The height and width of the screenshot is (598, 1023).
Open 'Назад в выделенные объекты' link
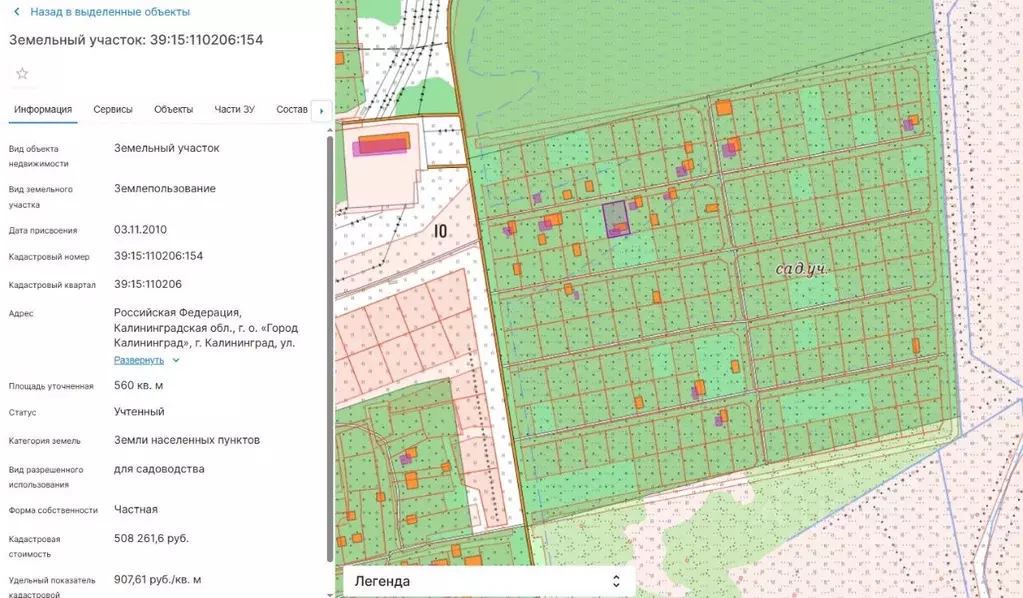click(109, 12)
